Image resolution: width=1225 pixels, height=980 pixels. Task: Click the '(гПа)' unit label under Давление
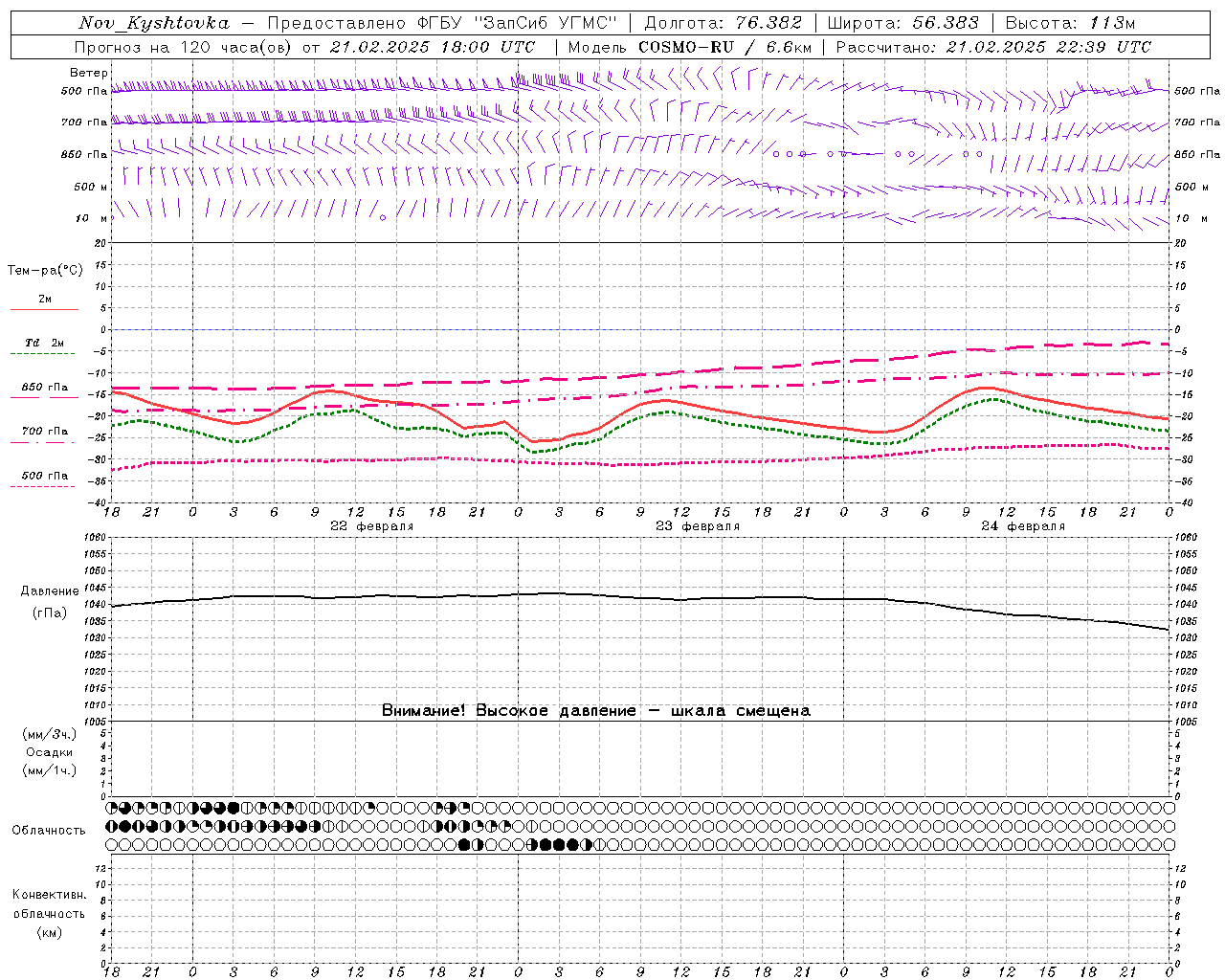tap(50, 613)
